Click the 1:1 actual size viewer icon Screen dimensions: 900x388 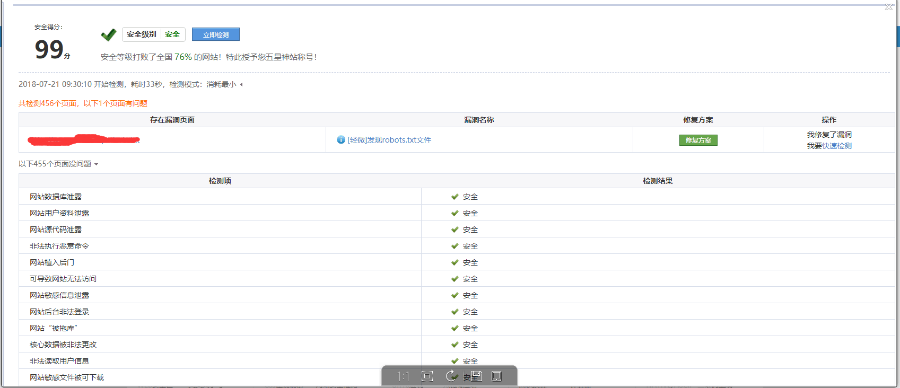[x=404, y=377]
